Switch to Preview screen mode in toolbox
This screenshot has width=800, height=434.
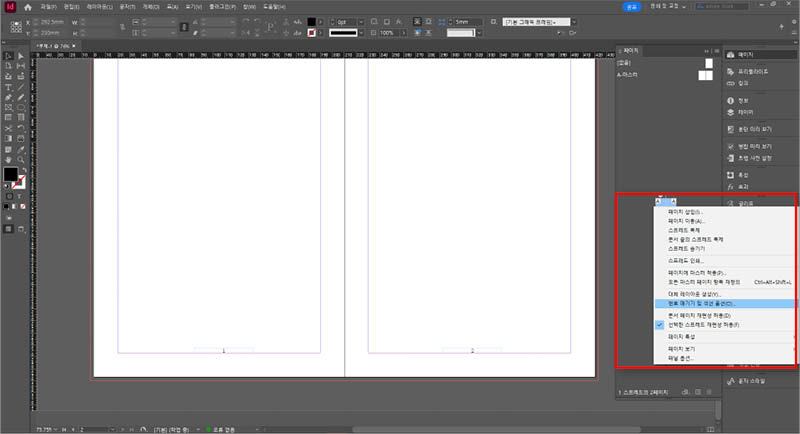21,229
